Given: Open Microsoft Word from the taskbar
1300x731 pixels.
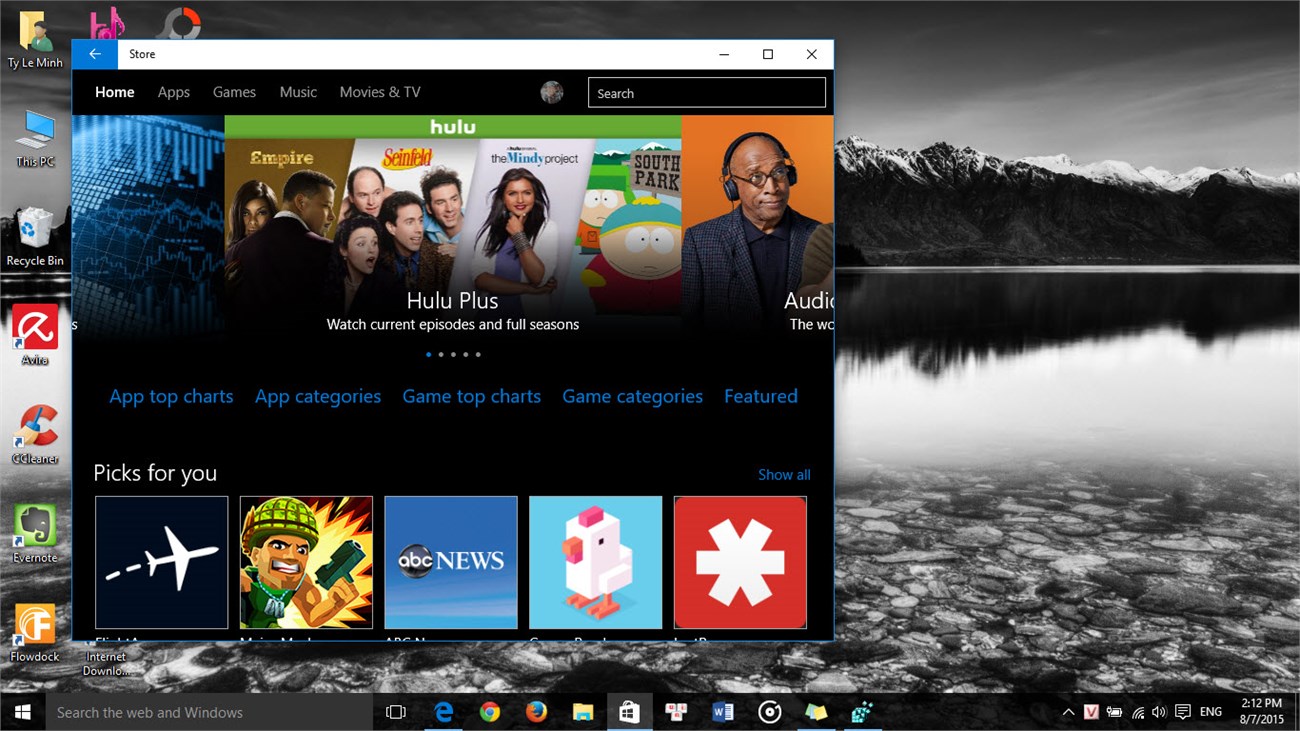Looking at the screenshot, I should [722, 712].
